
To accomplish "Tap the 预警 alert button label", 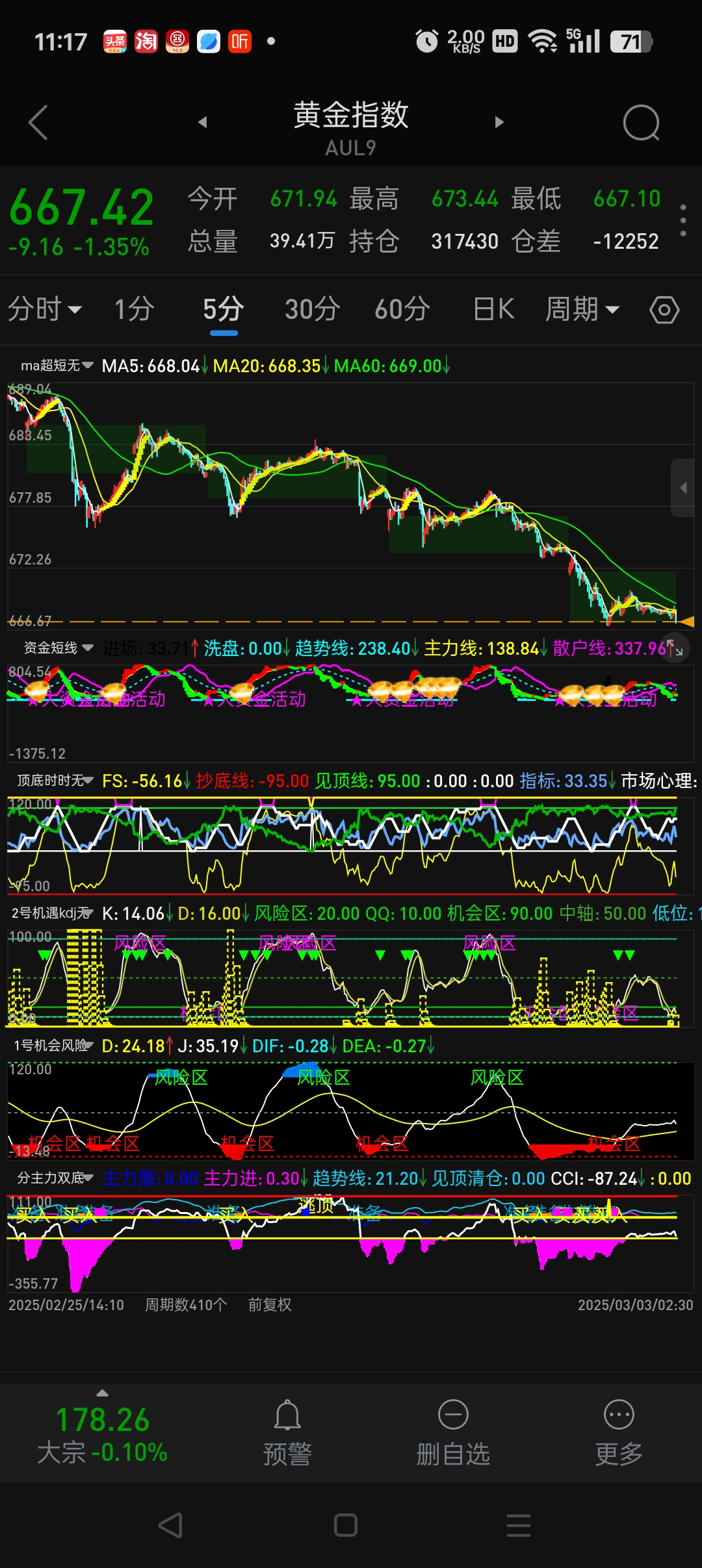I will pos(287,1454).
